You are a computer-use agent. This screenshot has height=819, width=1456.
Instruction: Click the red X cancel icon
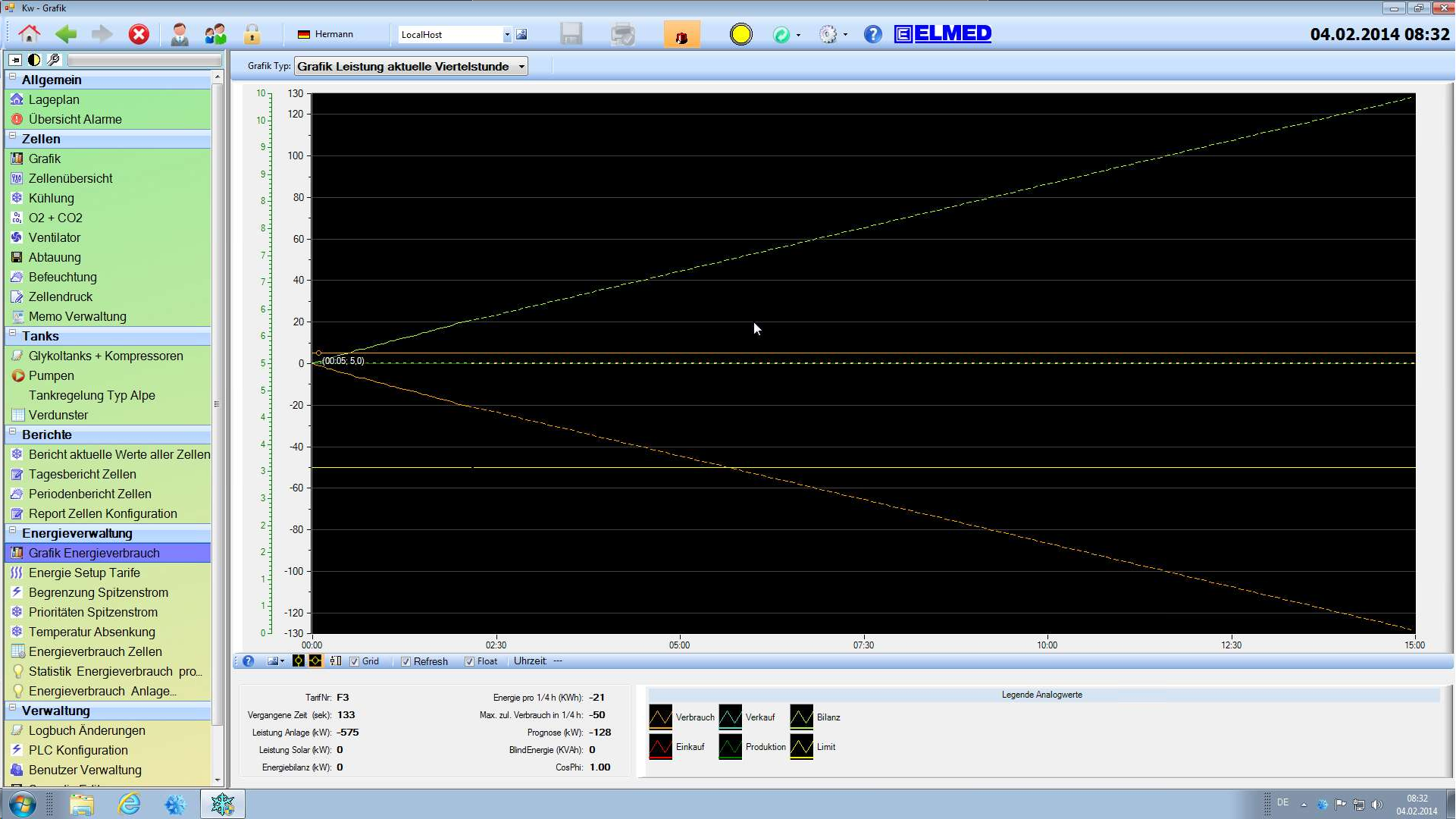click(x=139, y=34)
